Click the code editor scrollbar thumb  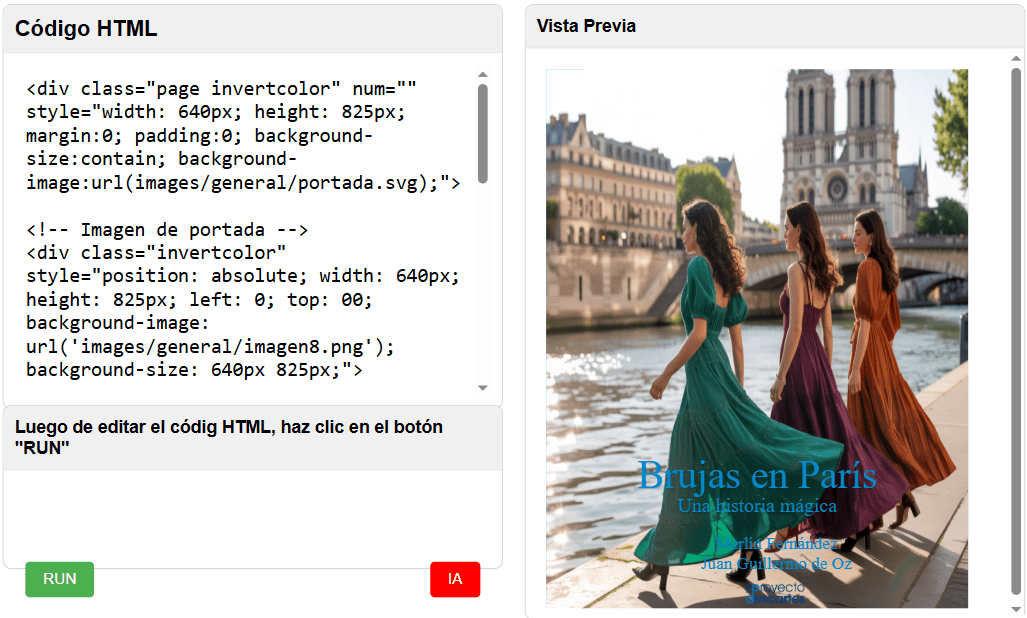(483, 133)
